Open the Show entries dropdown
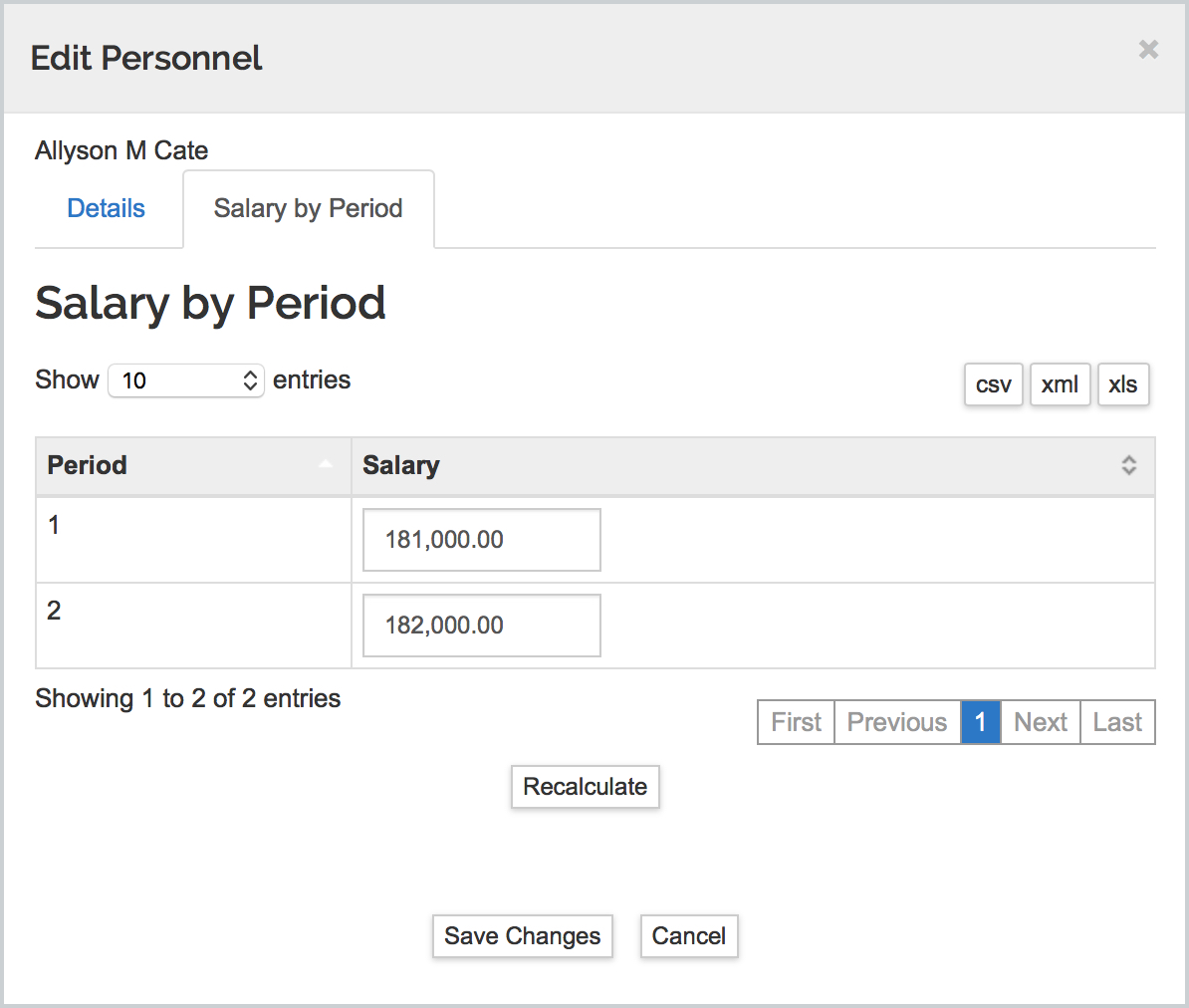 click(x=186, y=379)
